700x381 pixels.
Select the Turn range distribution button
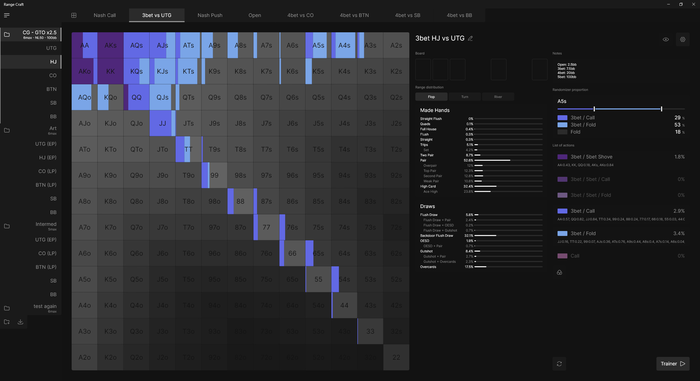465,96
